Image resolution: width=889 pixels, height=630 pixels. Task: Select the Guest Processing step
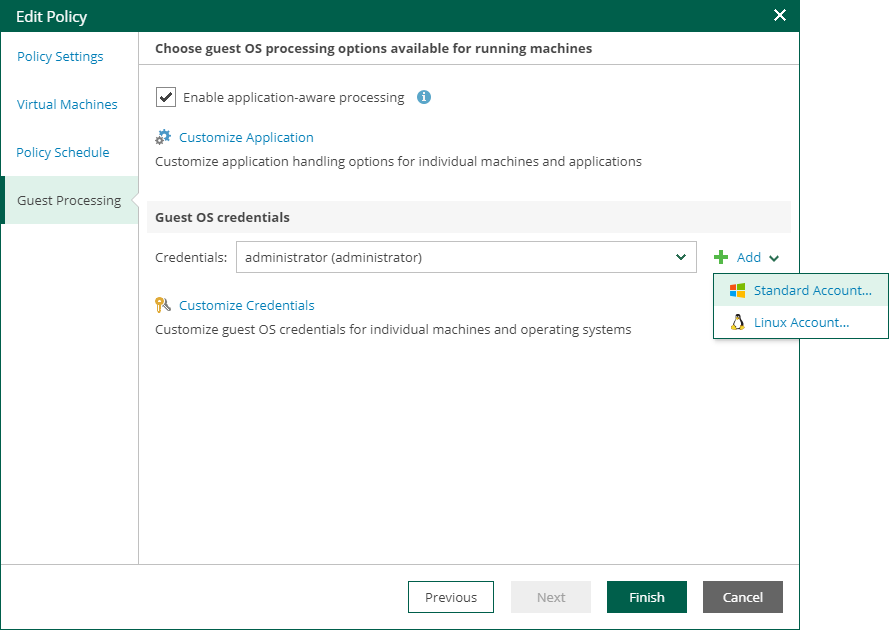pyautogui.click(x=69, y=201)
